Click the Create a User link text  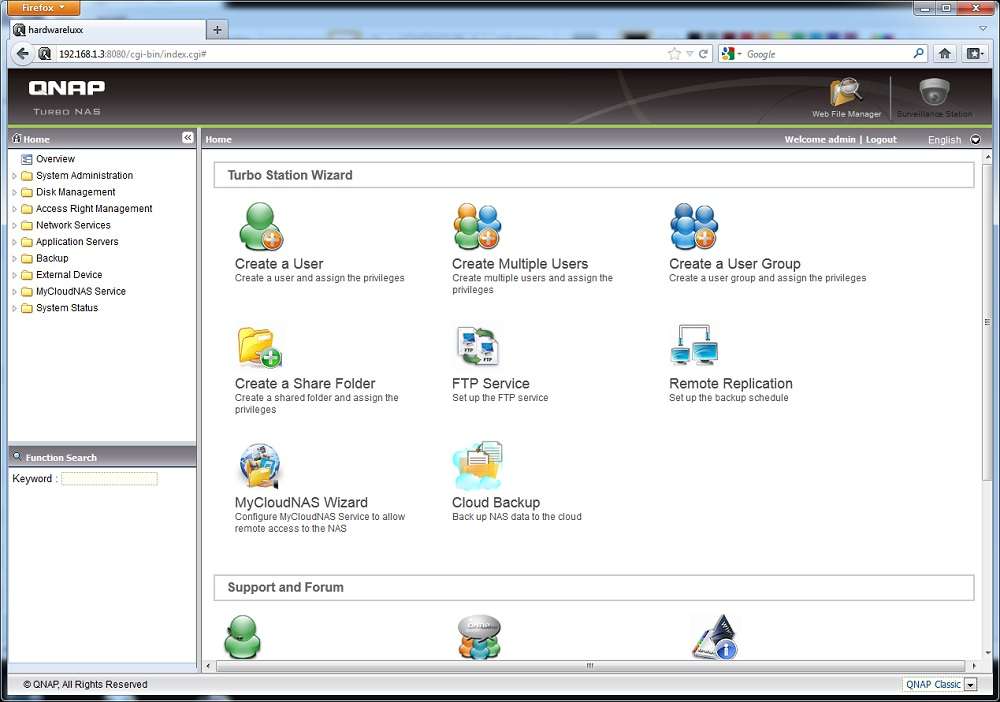click(279, 263)
